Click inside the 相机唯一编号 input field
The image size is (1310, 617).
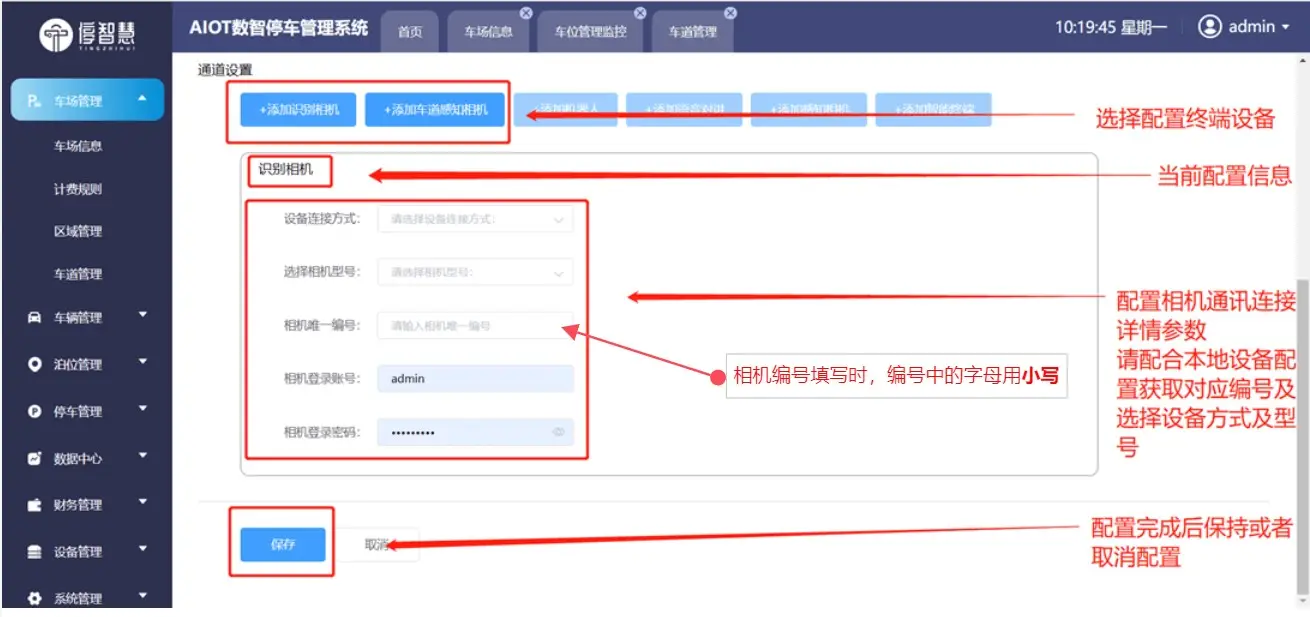[x=475, y=325]
